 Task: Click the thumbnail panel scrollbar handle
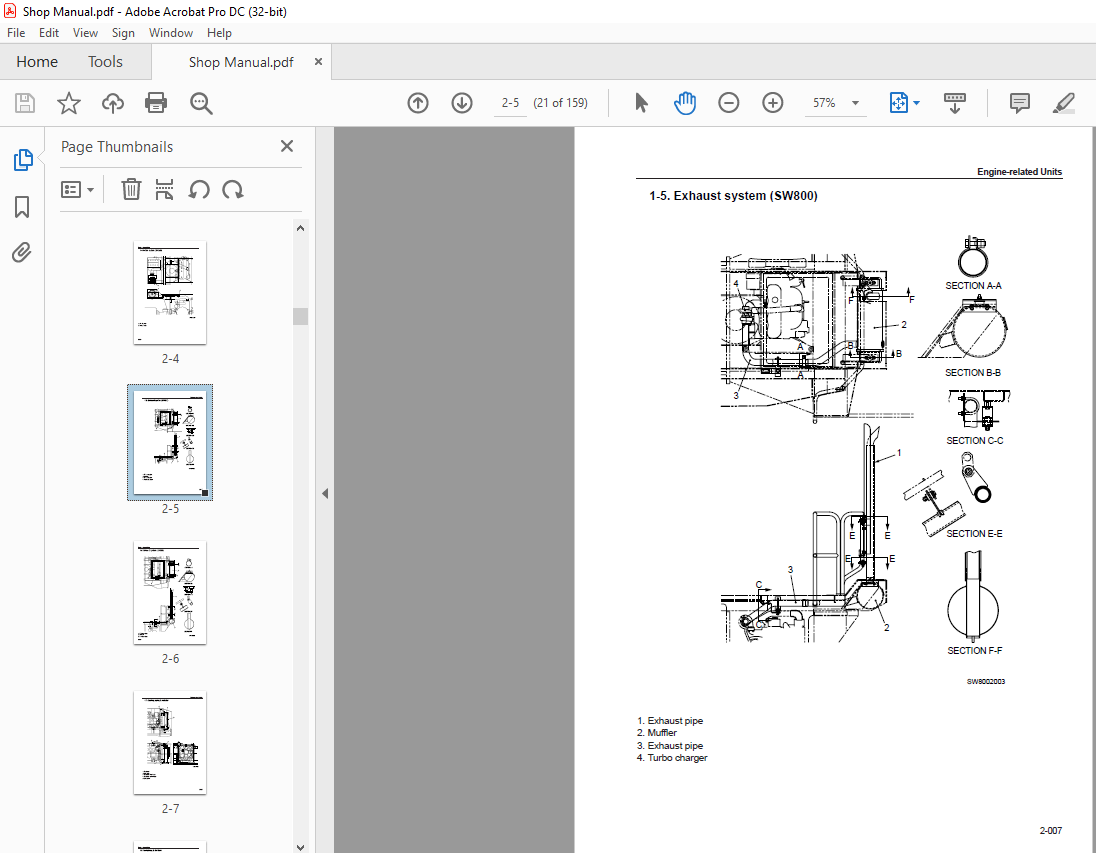click(x=301, y=316)
